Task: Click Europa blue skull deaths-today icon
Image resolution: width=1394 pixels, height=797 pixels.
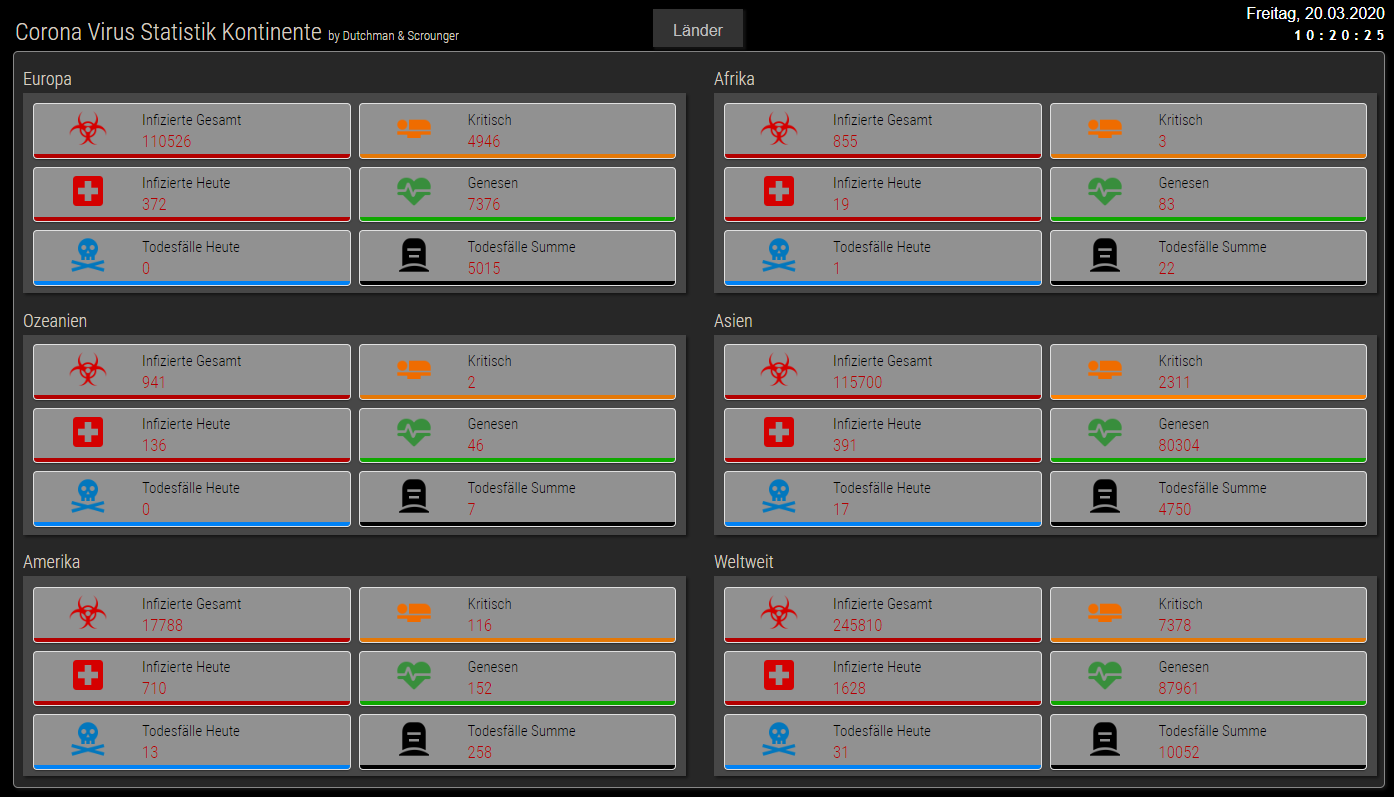Action: click(88, 254)
